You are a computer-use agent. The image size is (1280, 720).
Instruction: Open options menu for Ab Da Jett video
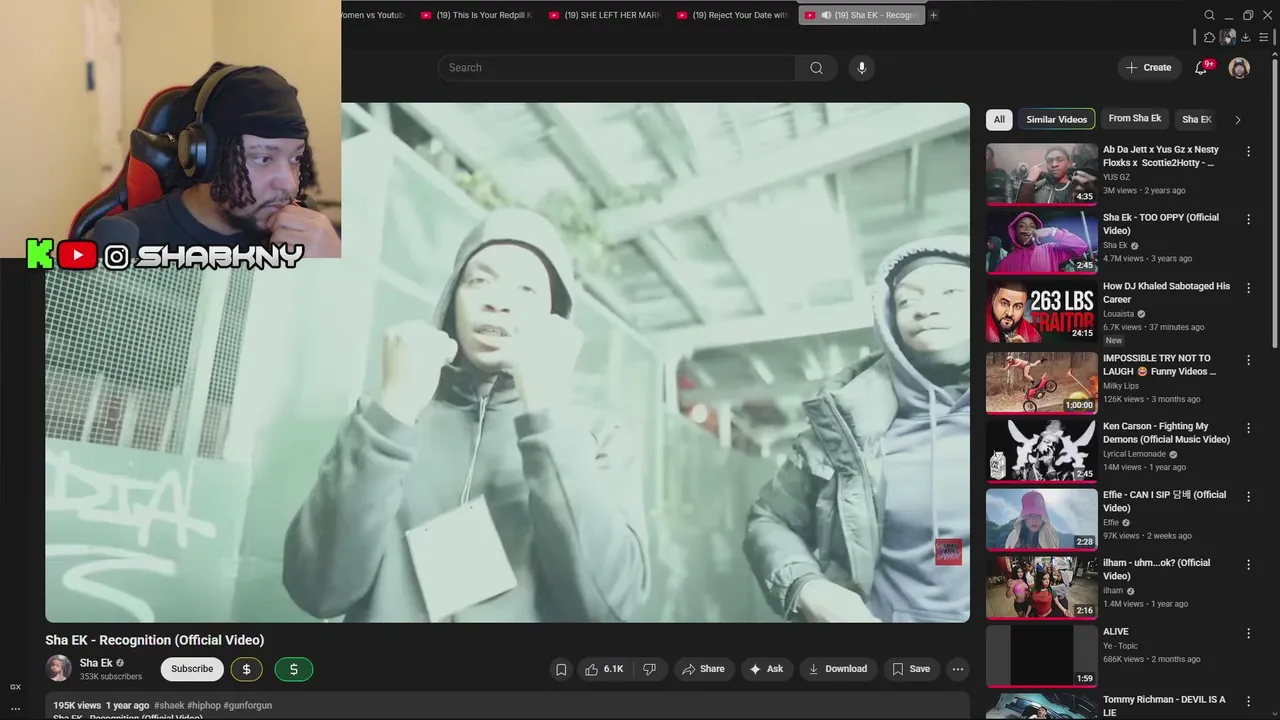coord(1248,151)
